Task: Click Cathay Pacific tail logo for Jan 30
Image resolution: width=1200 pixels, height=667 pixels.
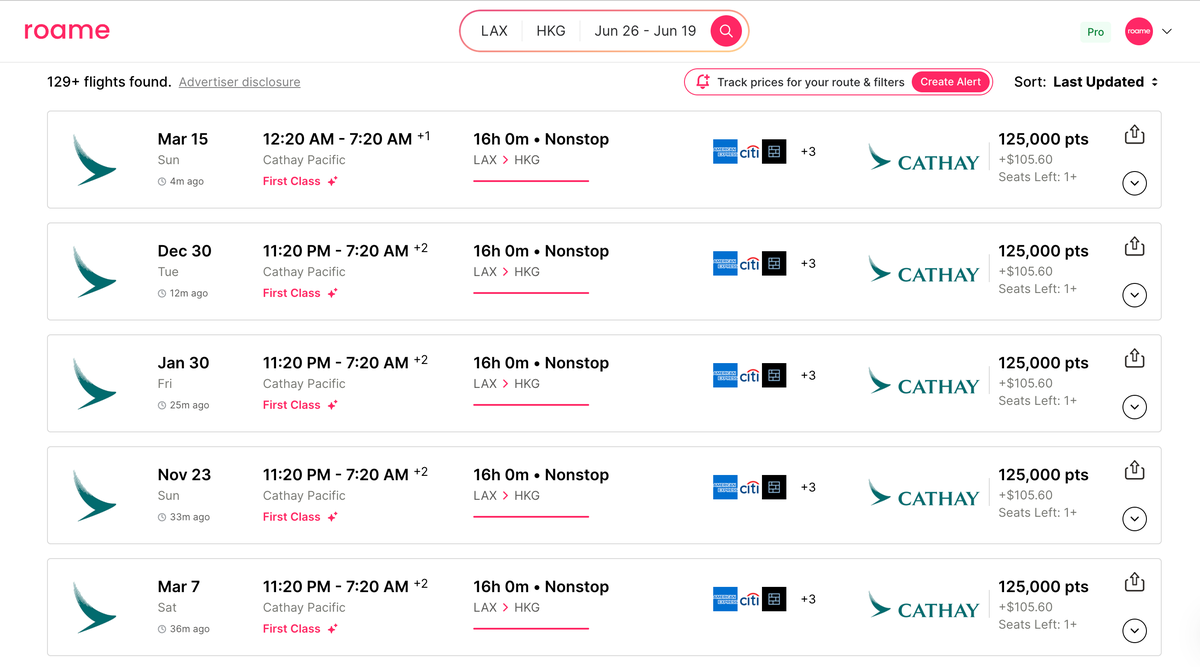Action: point(94,384)
